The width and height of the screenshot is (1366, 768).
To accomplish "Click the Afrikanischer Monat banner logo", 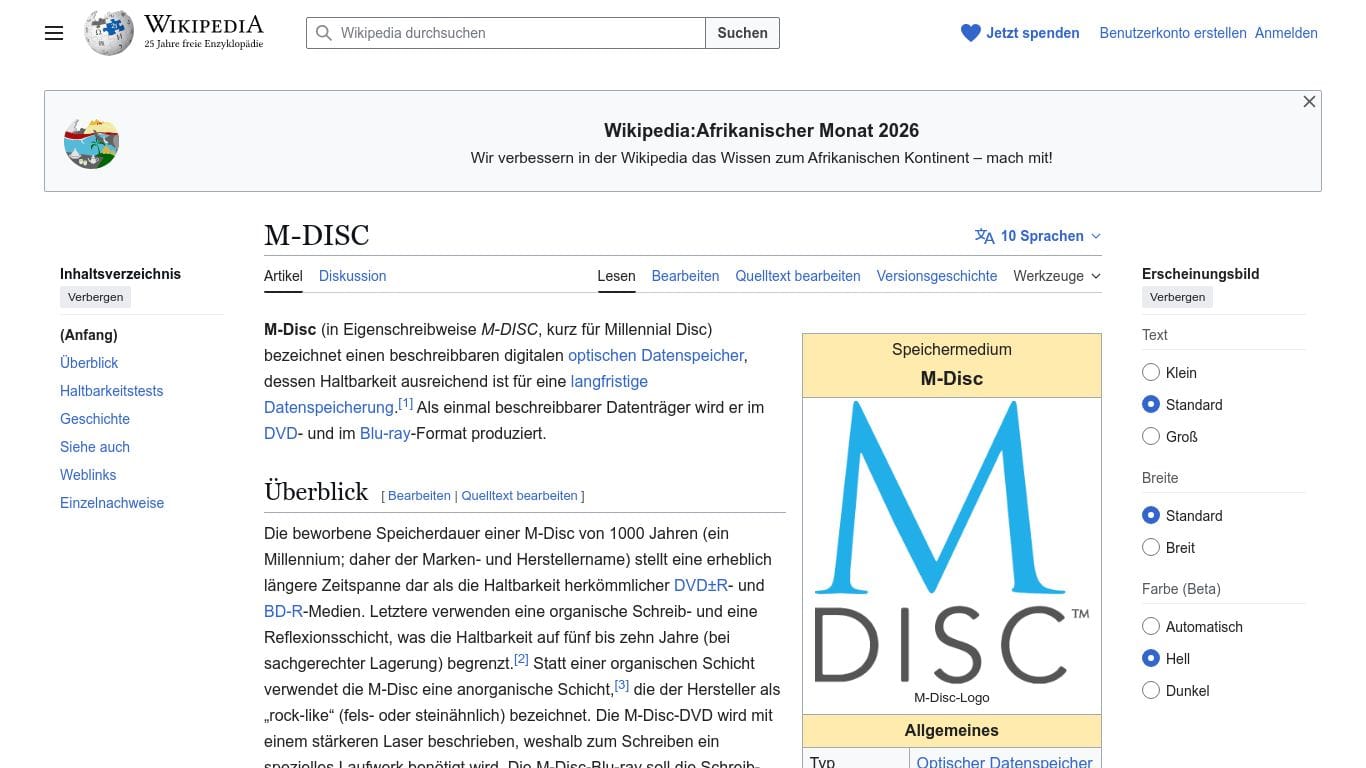I will pyautogui.click(x=91, y=142).
